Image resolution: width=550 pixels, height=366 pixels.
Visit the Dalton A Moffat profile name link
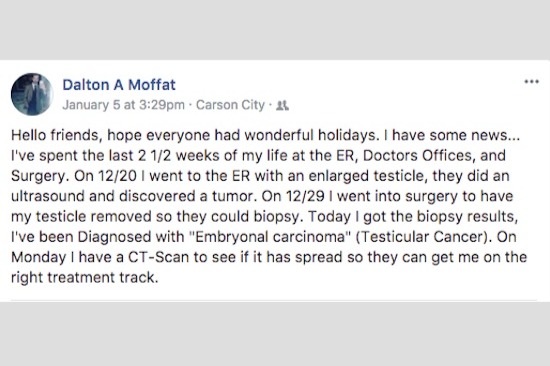pos(119,85)
